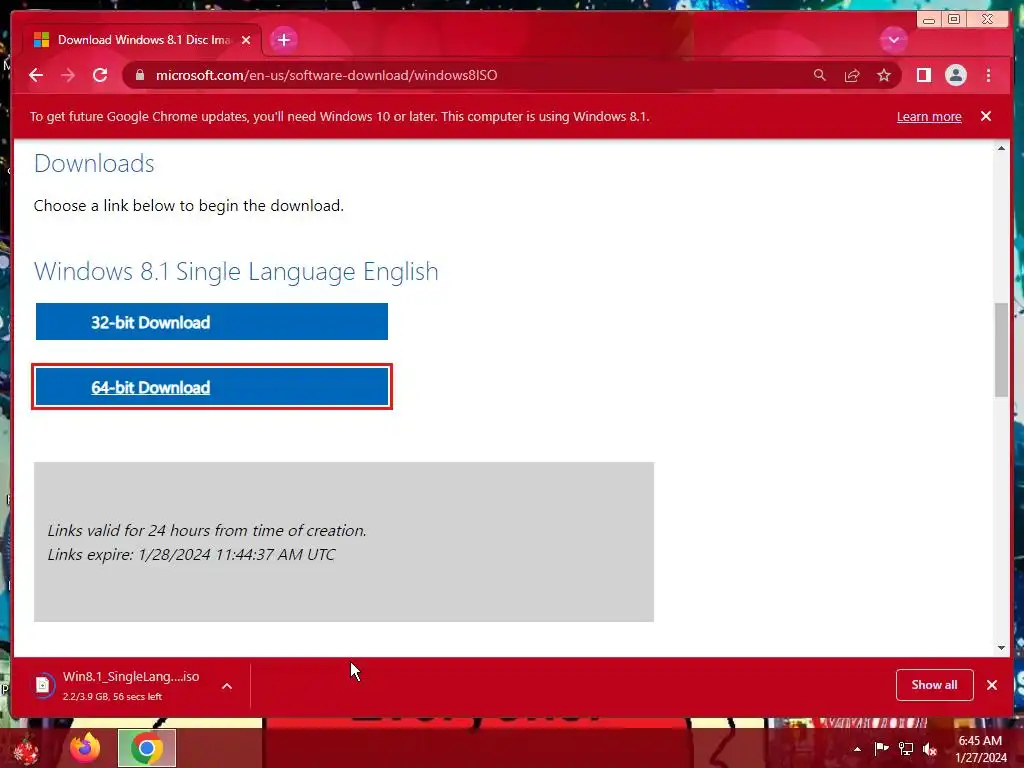Reload the Microsoft download page
Screen dimensions: 1024x768
(100, 75)
